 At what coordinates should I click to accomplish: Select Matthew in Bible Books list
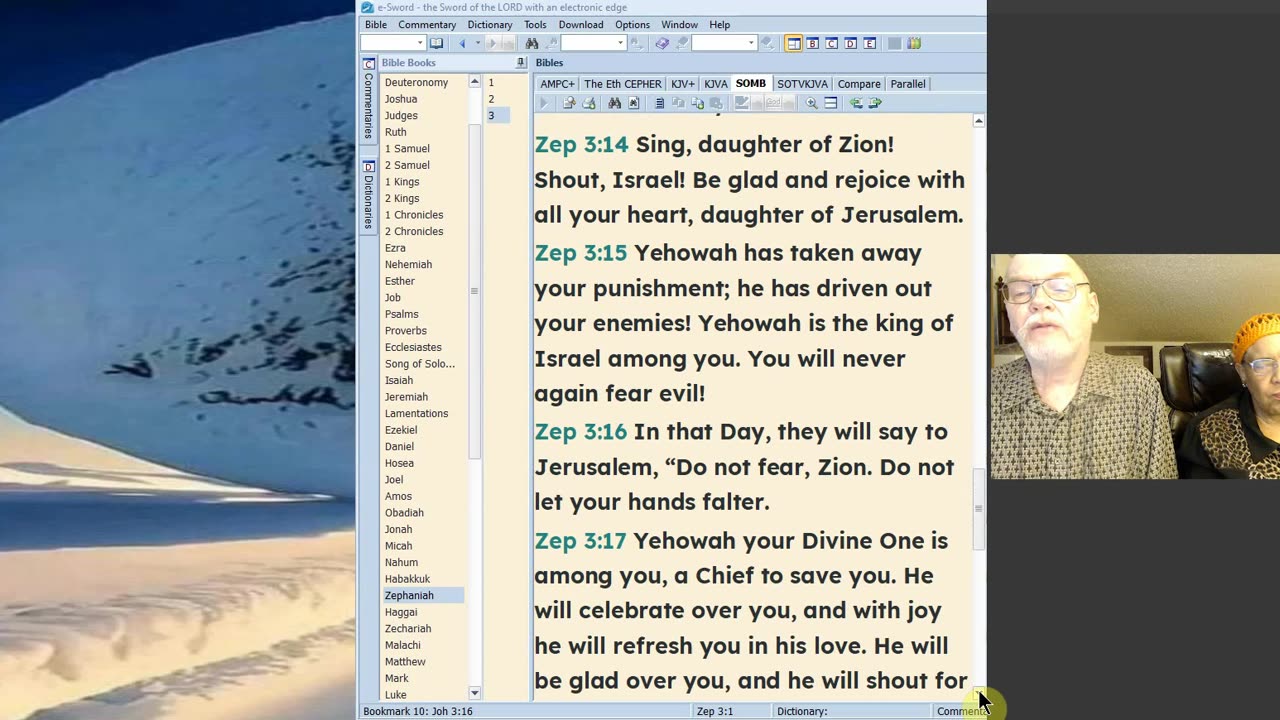(405, 662)
